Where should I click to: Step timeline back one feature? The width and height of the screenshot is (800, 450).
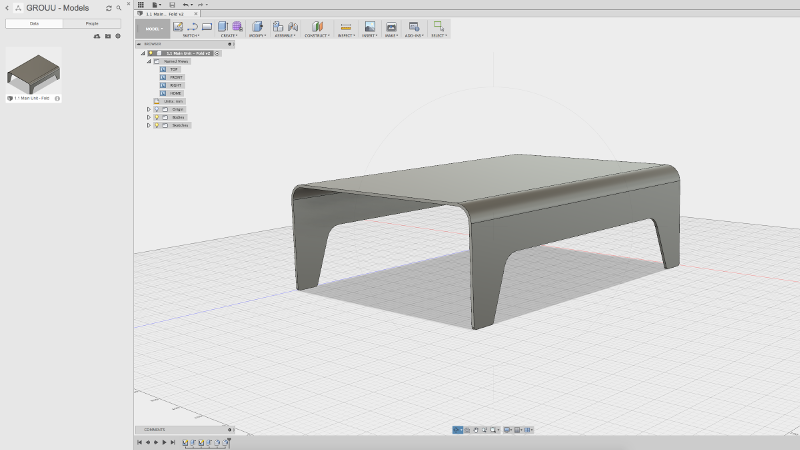pyautogui.click(x=148, y=442)
